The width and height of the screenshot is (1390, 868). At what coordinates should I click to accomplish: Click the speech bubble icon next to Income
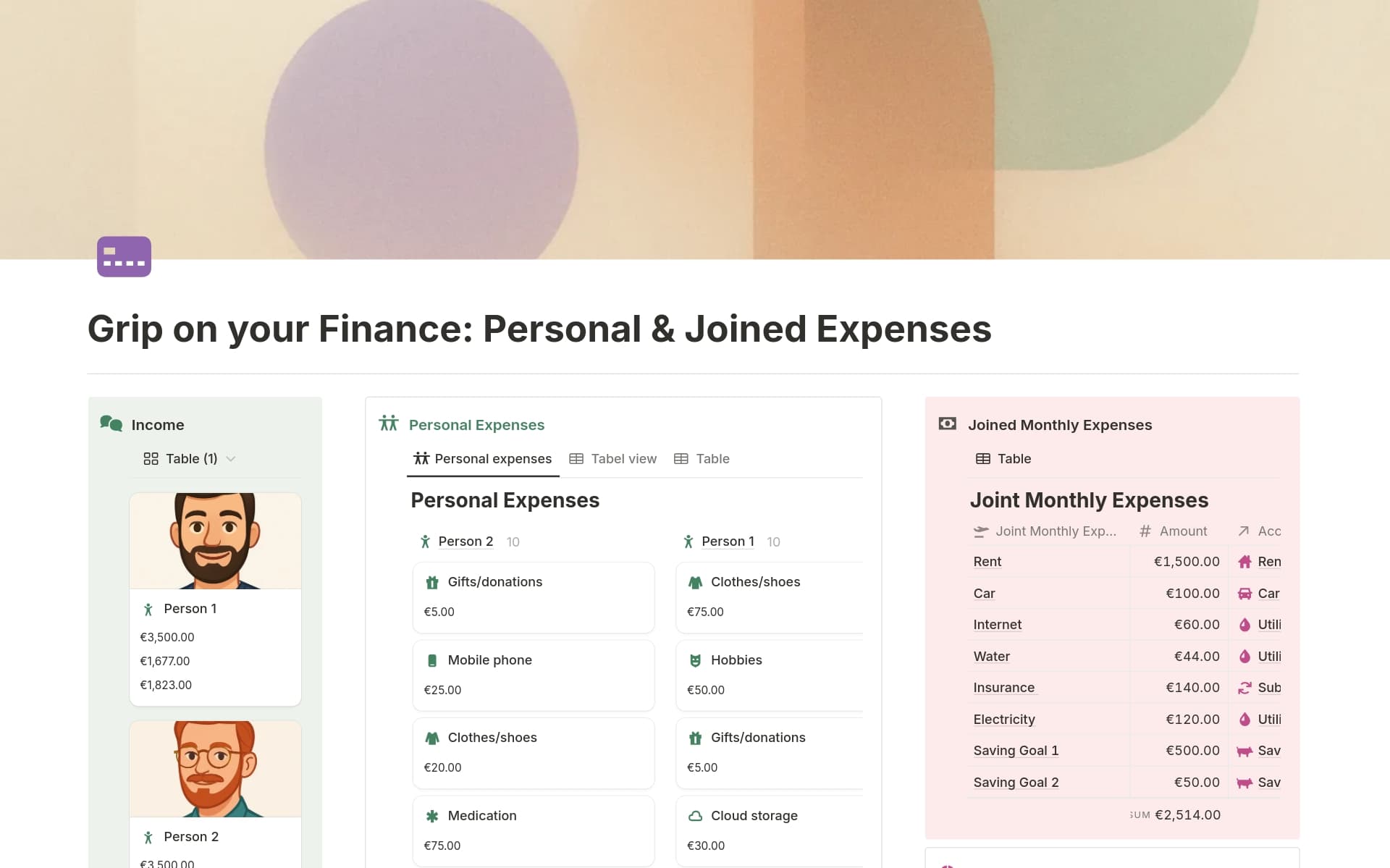(111, 425)
